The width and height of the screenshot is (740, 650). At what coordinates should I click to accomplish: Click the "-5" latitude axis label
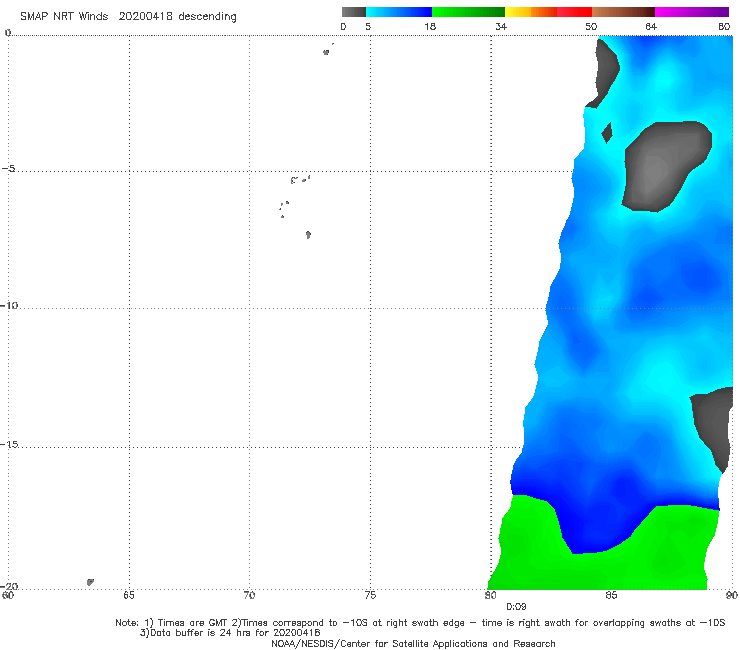pyautogui.click(x=9, y=169)
